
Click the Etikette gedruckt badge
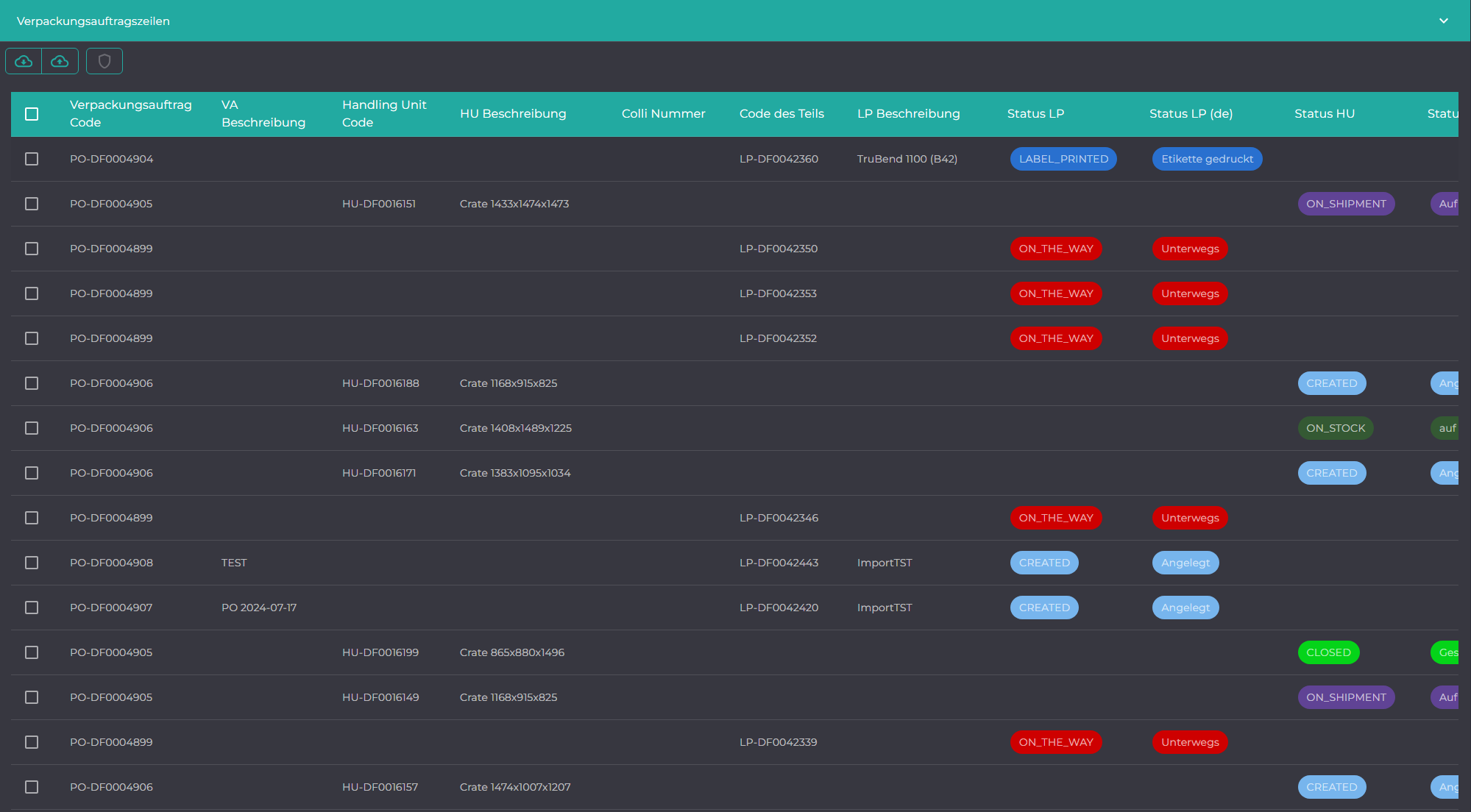1207,159
